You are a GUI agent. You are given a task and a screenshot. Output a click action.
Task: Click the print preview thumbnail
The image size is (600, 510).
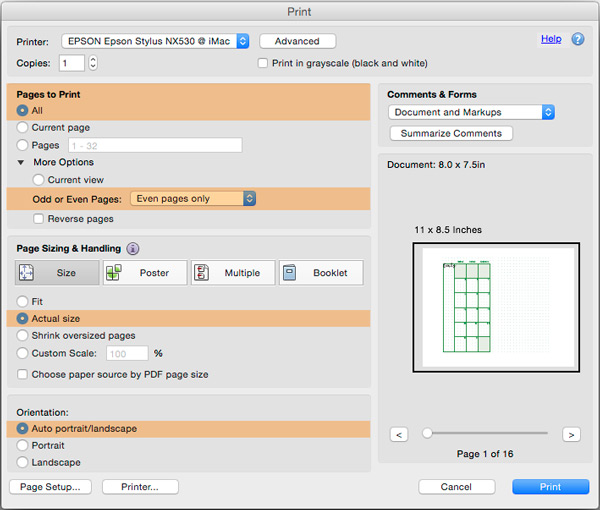[x=496, y=307]
